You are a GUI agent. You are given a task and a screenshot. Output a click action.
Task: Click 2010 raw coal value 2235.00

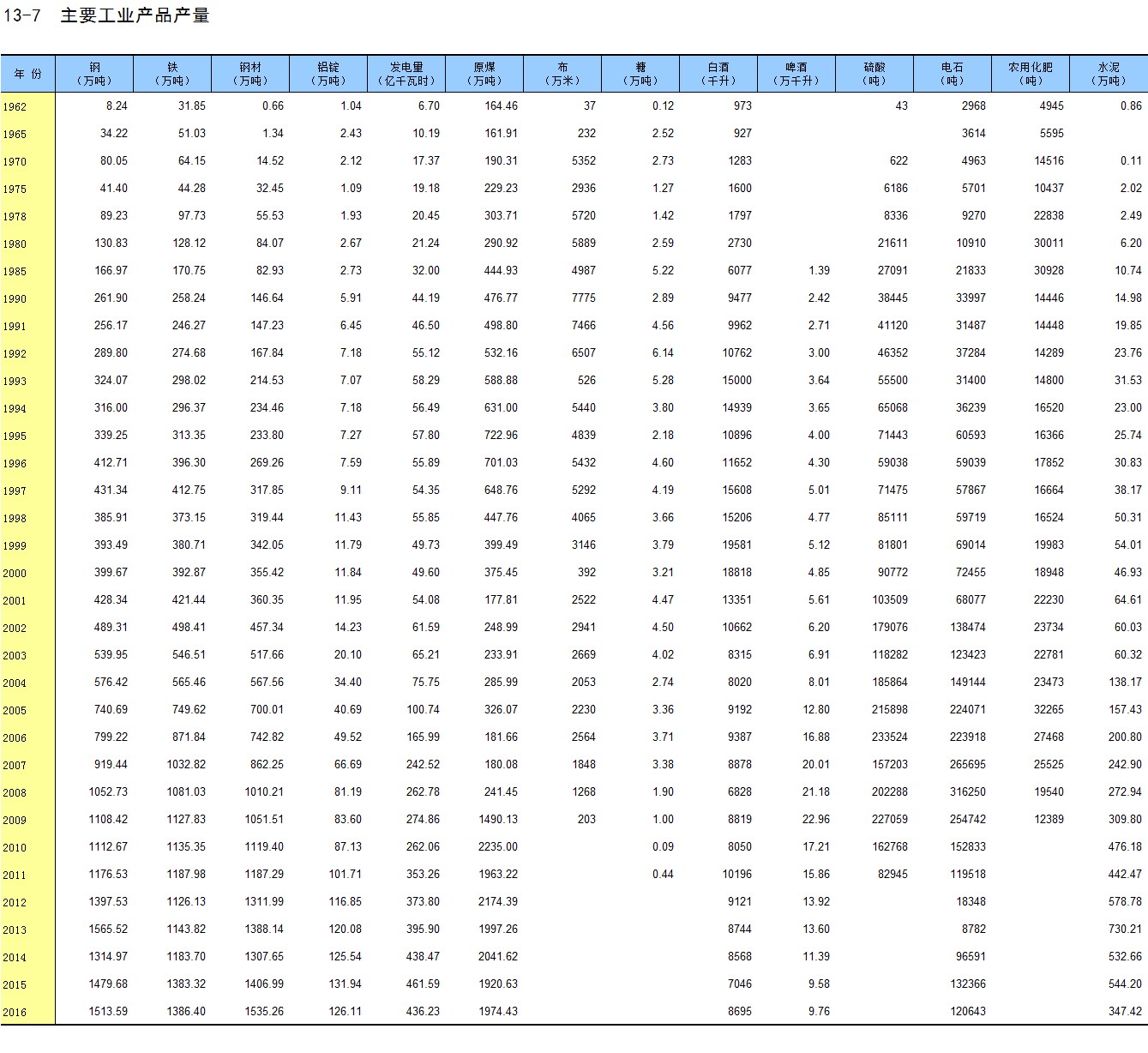pyautogui.click(x=498, y=847)
